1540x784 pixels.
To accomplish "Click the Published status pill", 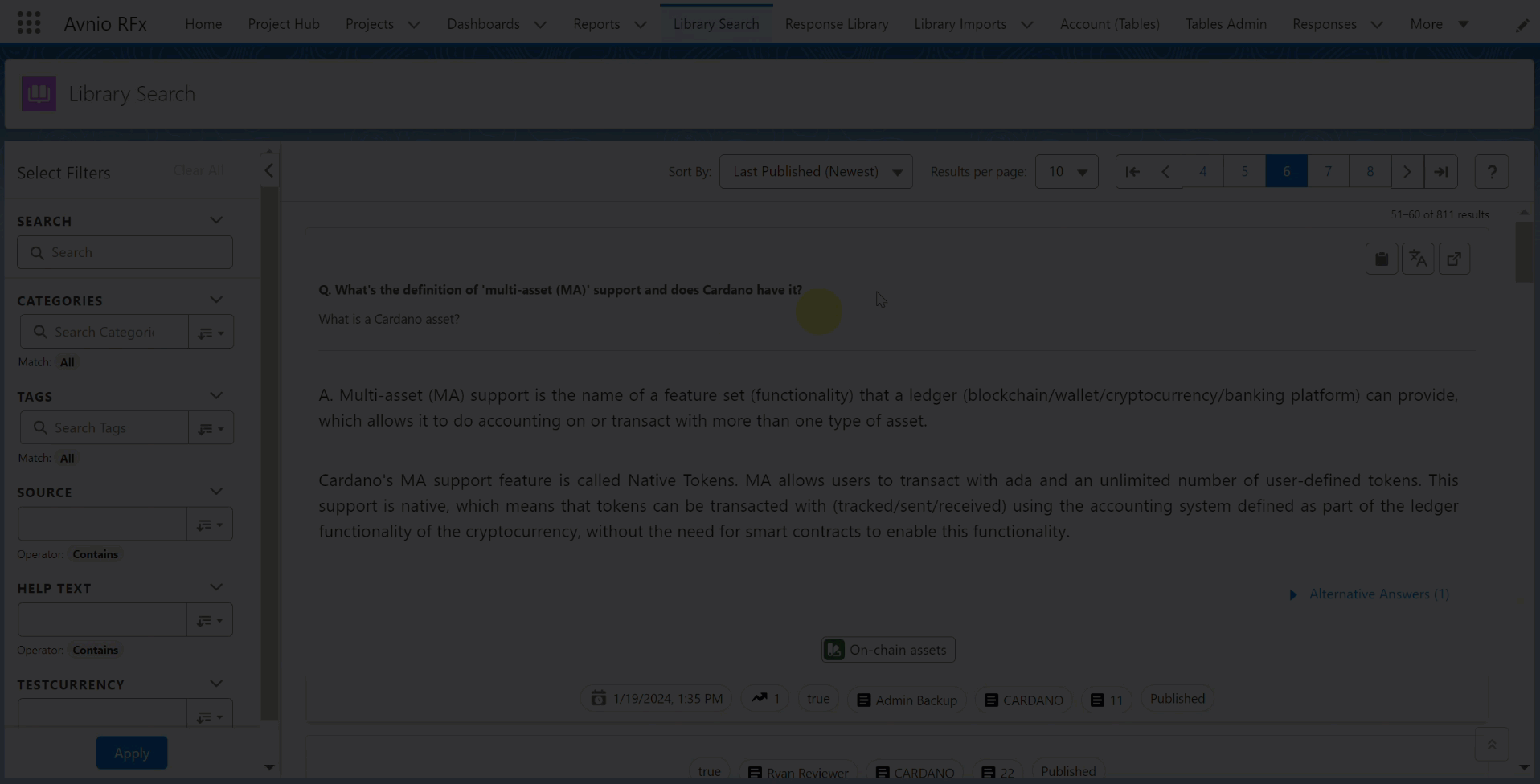I will pyautogui.click(x=1178, y=698).
